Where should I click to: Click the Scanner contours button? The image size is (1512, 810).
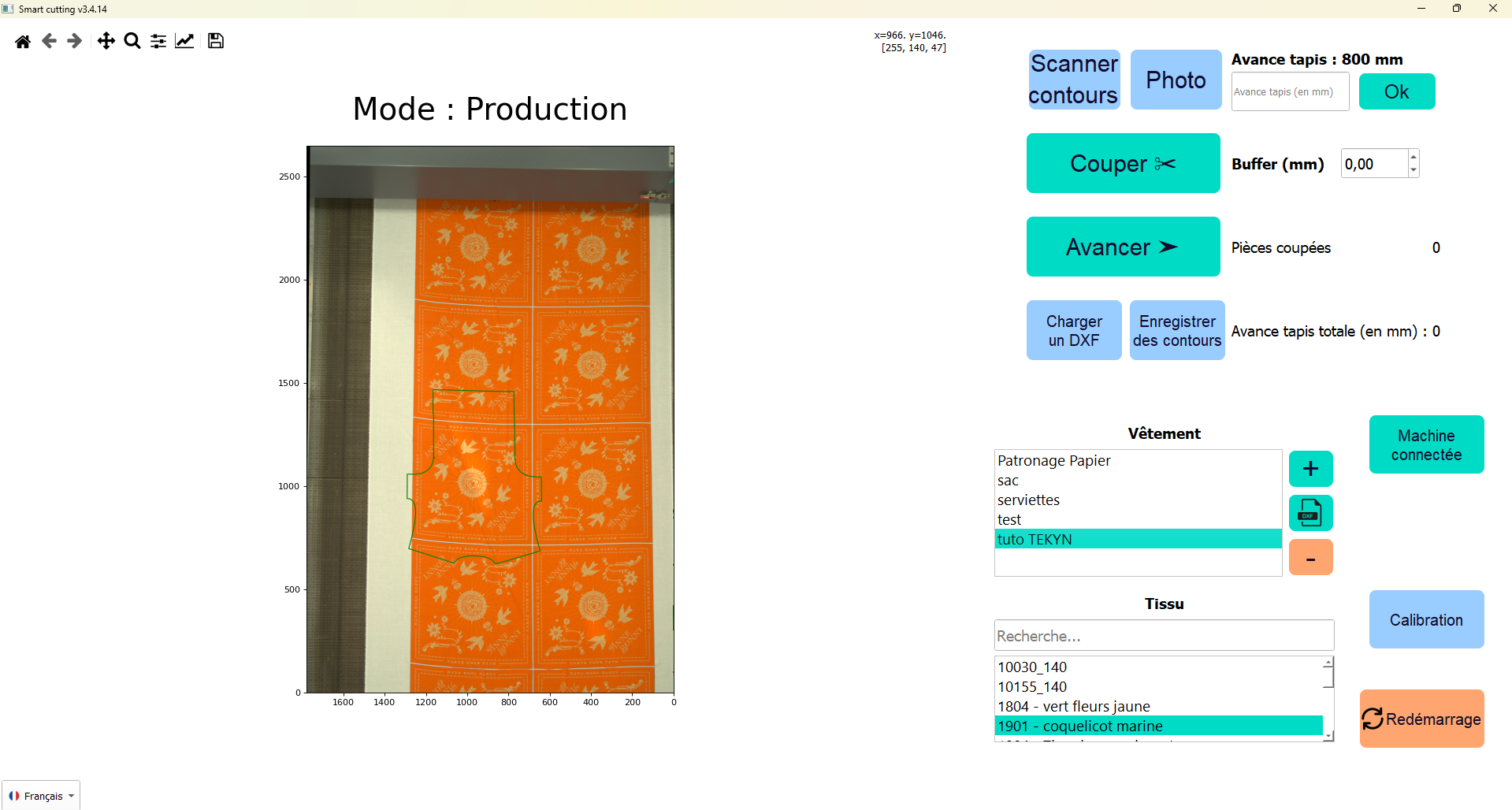[x=1073, y=80]
